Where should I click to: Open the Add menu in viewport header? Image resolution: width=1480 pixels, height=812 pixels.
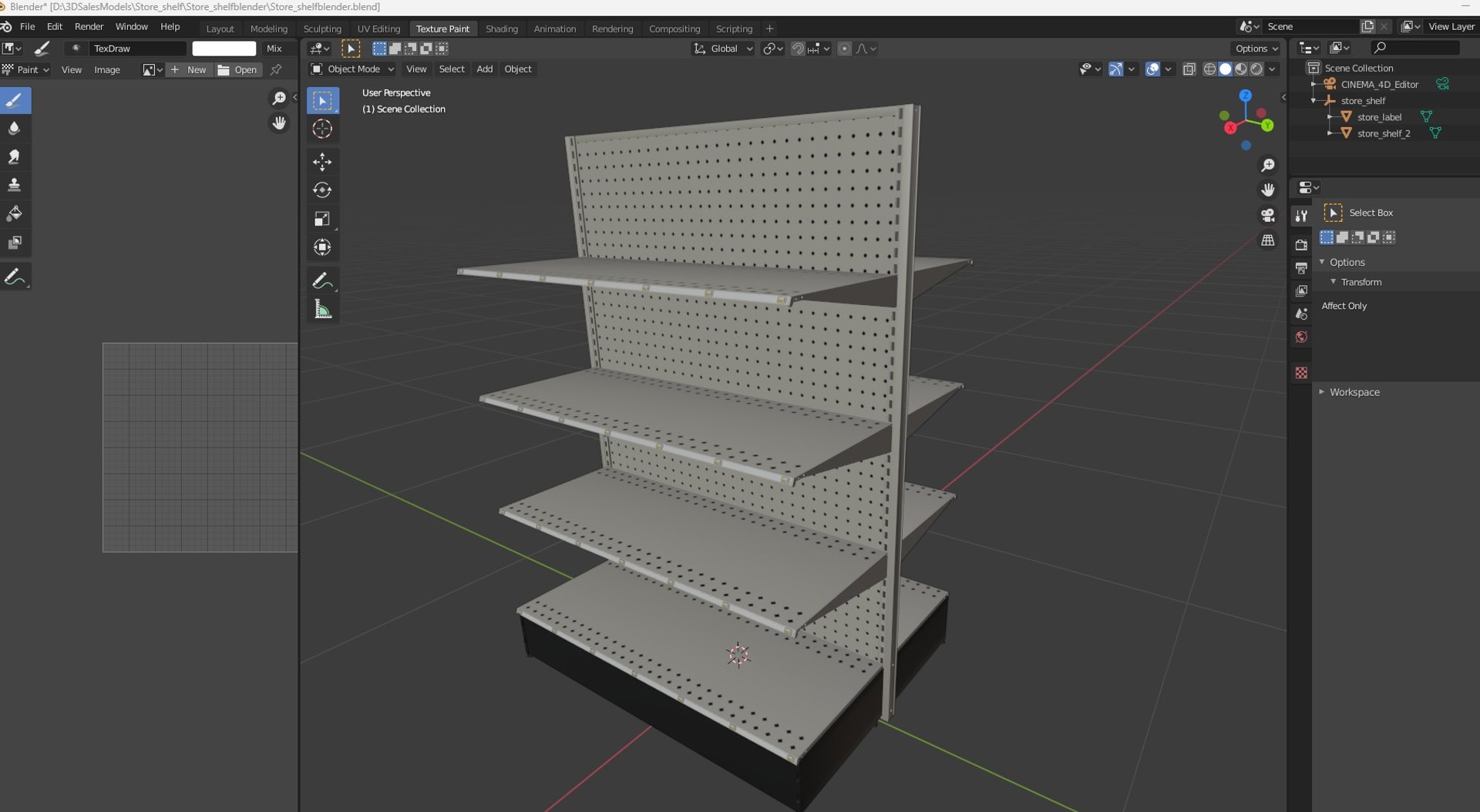[484, 69]
